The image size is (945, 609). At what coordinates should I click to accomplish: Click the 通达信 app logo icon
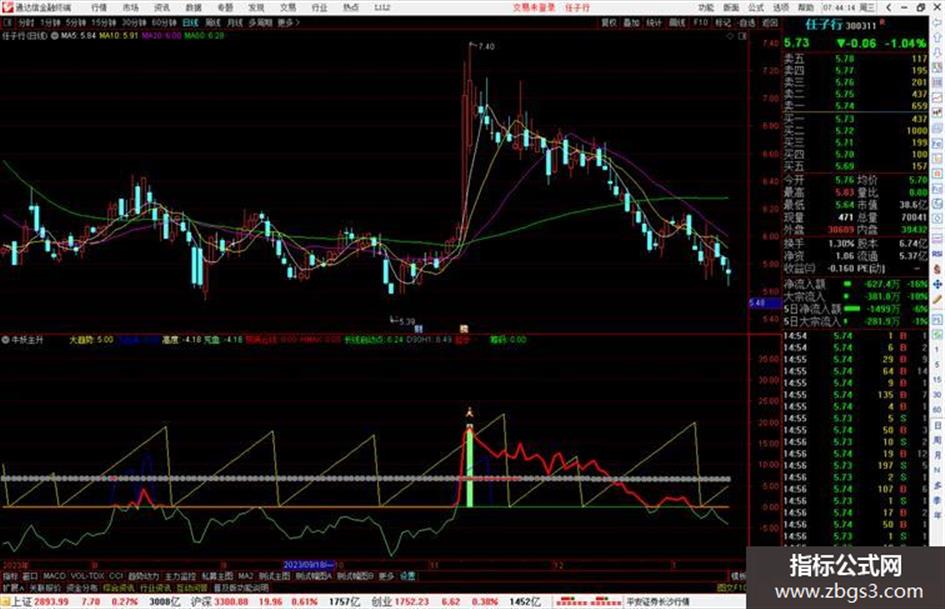pyautogui.click(x=7, y=8)
